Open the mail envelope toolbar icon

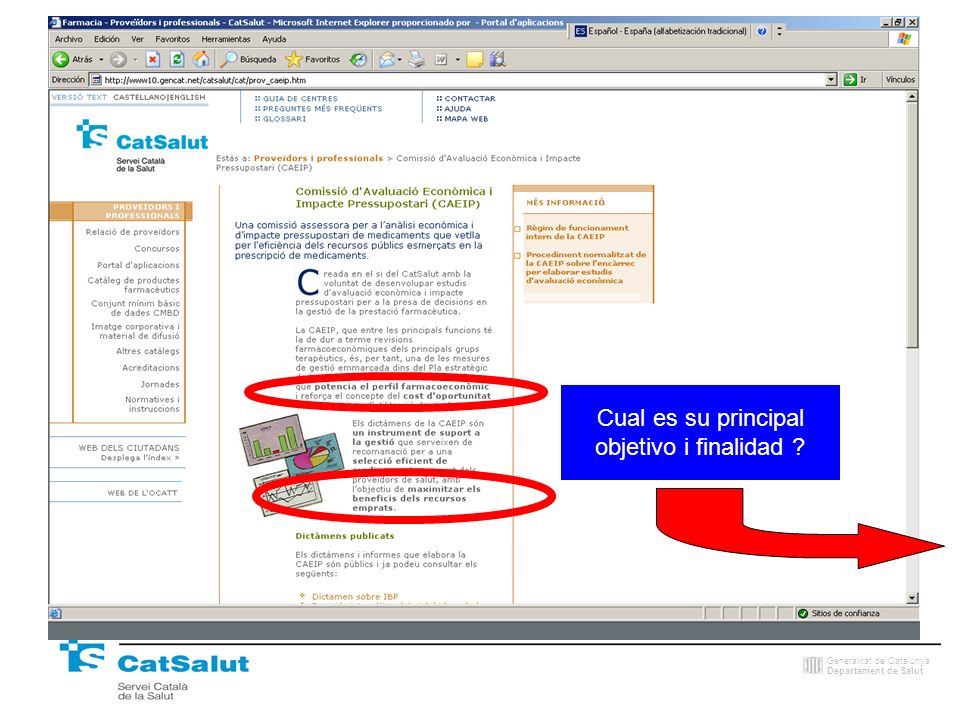coord(386,59)
